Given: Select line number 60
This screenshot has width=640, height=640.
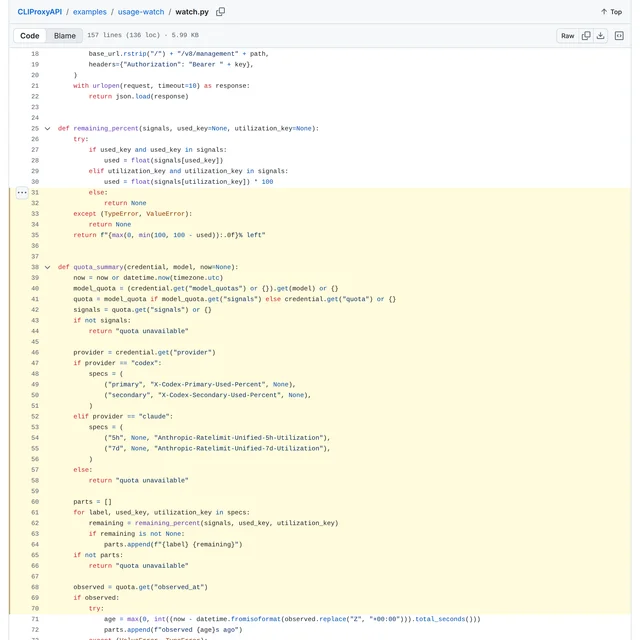Looking at the screenshot, I should click(35, 502).
